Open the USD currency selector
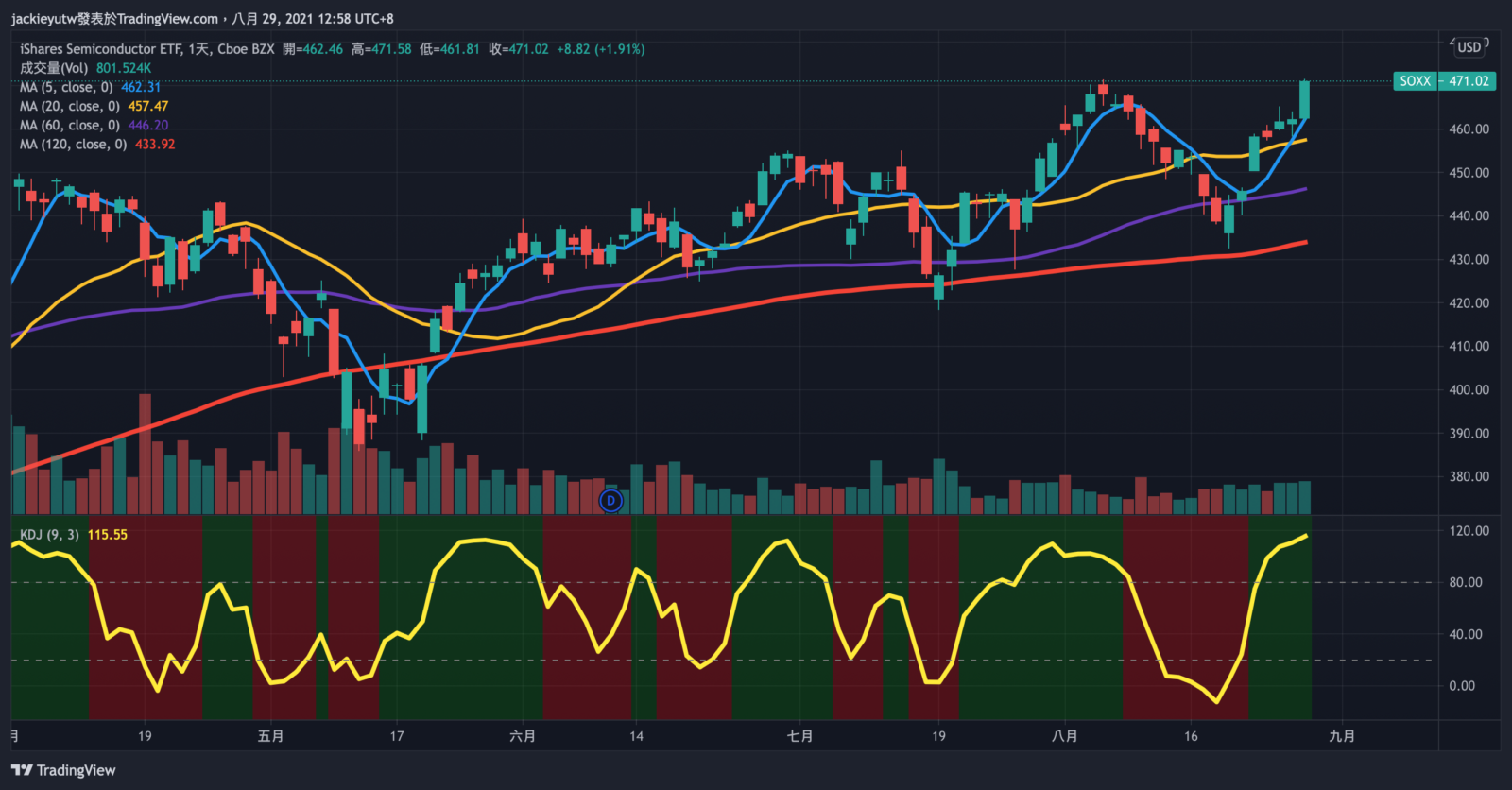The height and width of the screenshot is (790, 1512). pyautogui.click(x=1469, y=47)
